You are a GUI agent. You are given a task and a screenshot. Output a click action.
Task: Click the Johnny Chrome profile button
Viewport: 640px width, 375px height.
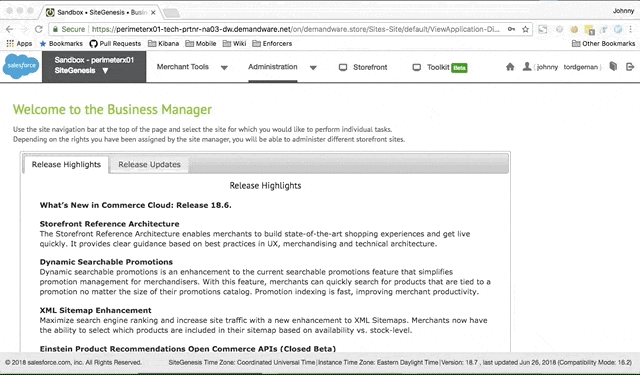623,11
